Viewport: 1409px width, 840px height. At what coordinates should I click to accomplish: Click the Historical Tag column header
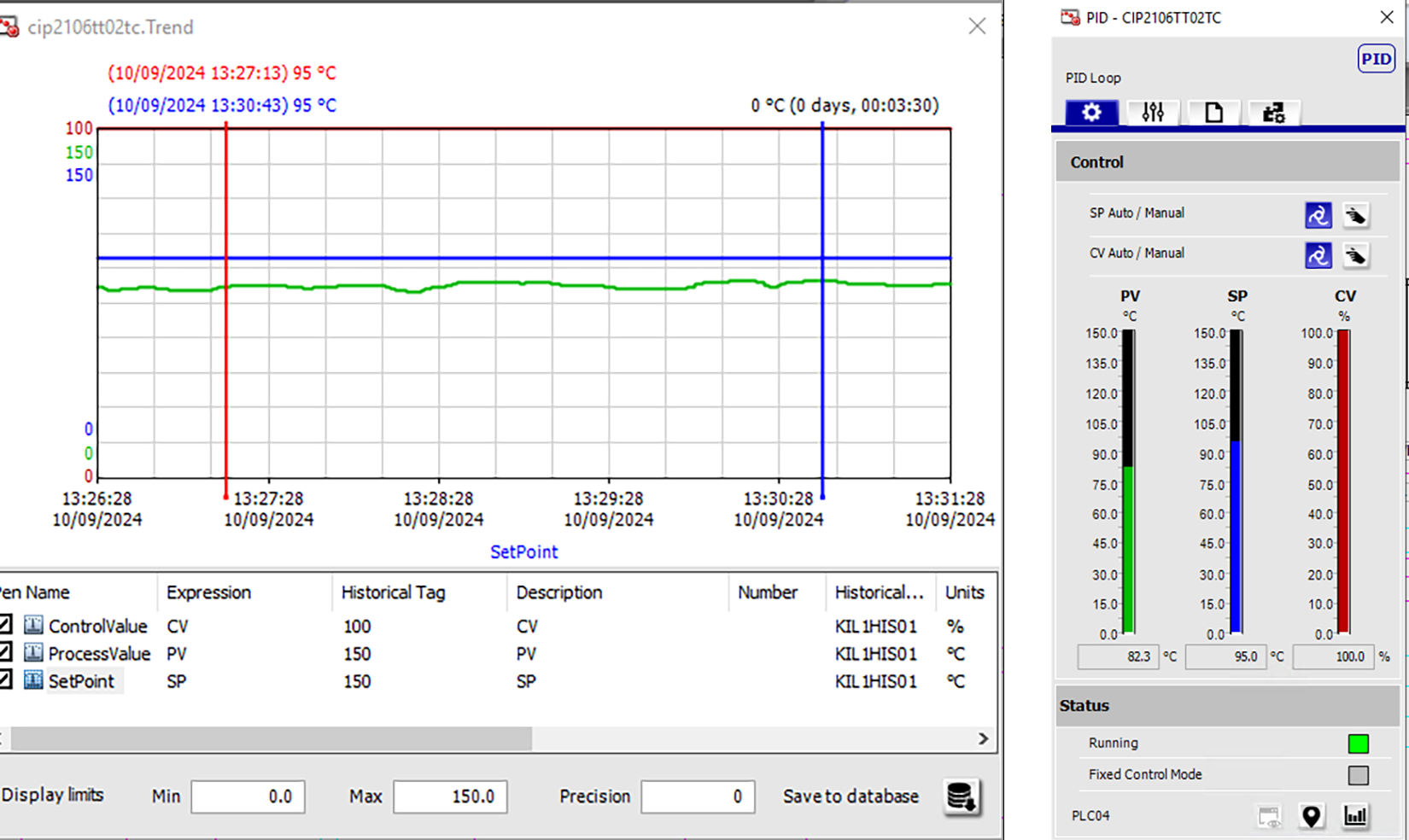coord(394,592)
